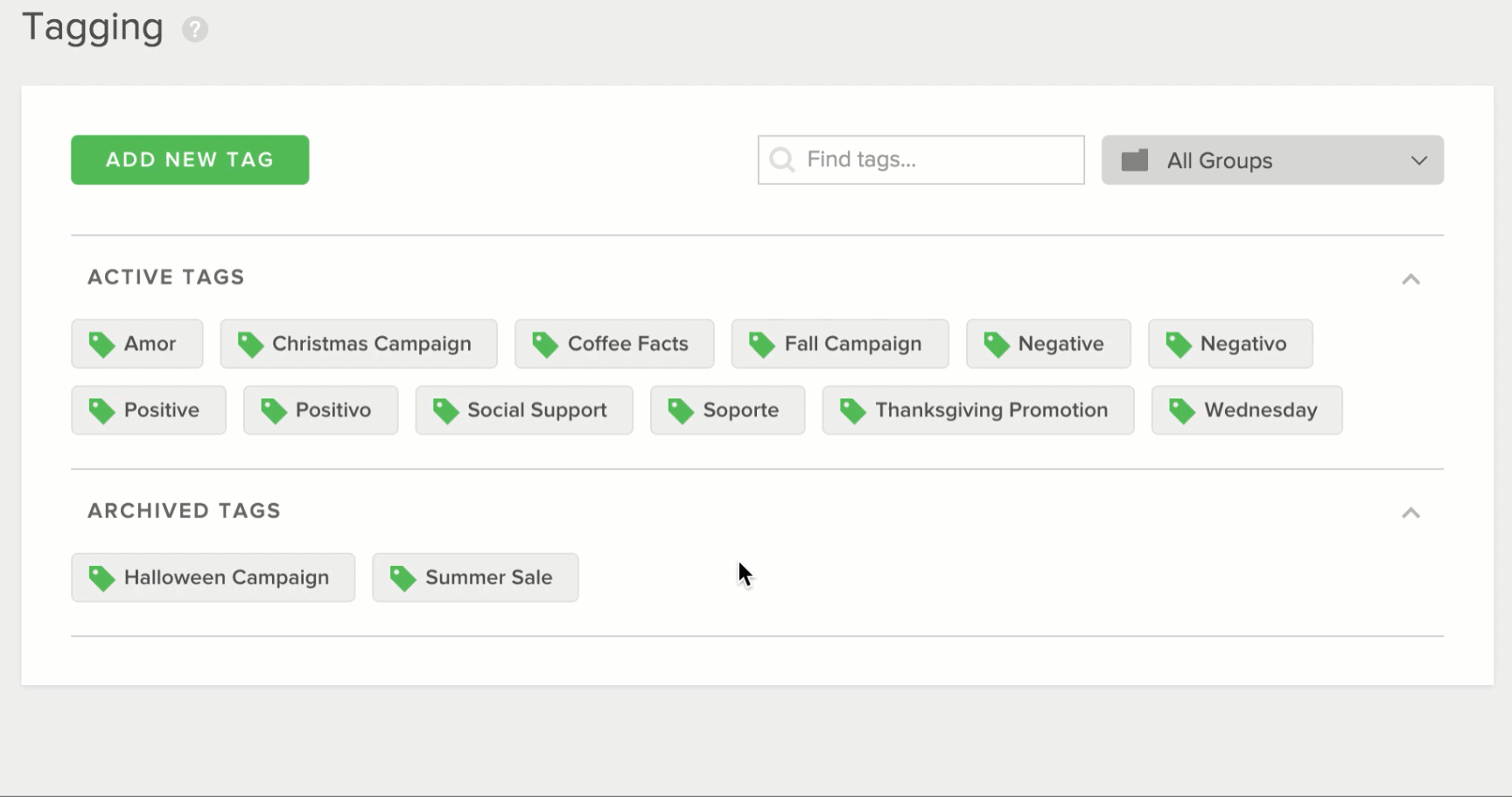This screenshot has height=797, width=1512.
Task: Open the Thanksgiving Promotion tag
Action: 978,410
